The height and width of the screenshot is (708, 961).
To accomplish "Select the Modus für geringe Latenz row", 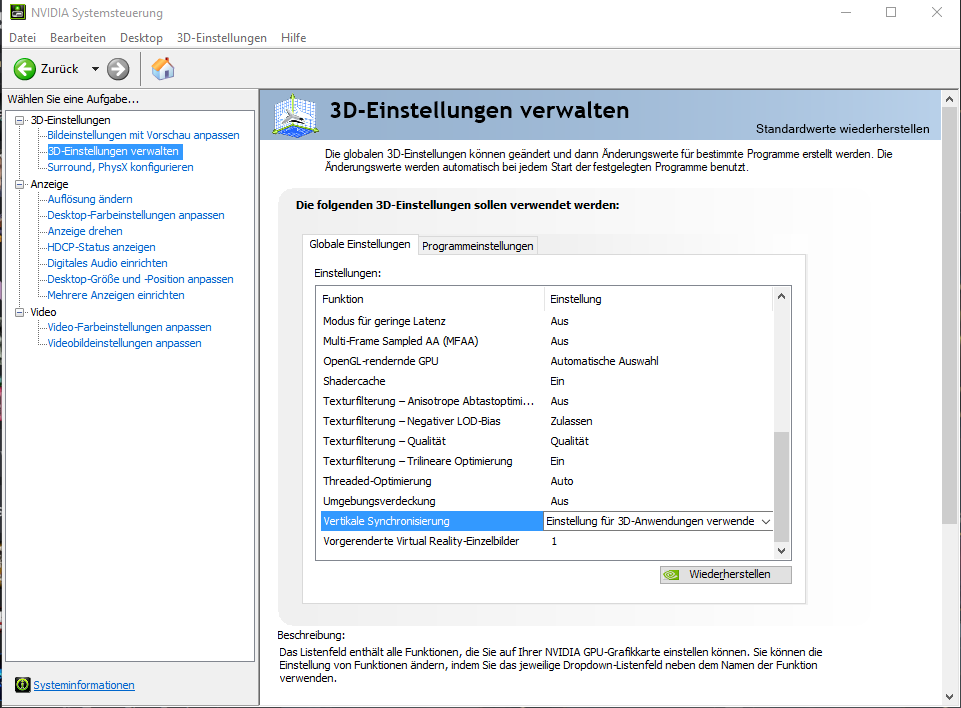I will coord(546,321).
